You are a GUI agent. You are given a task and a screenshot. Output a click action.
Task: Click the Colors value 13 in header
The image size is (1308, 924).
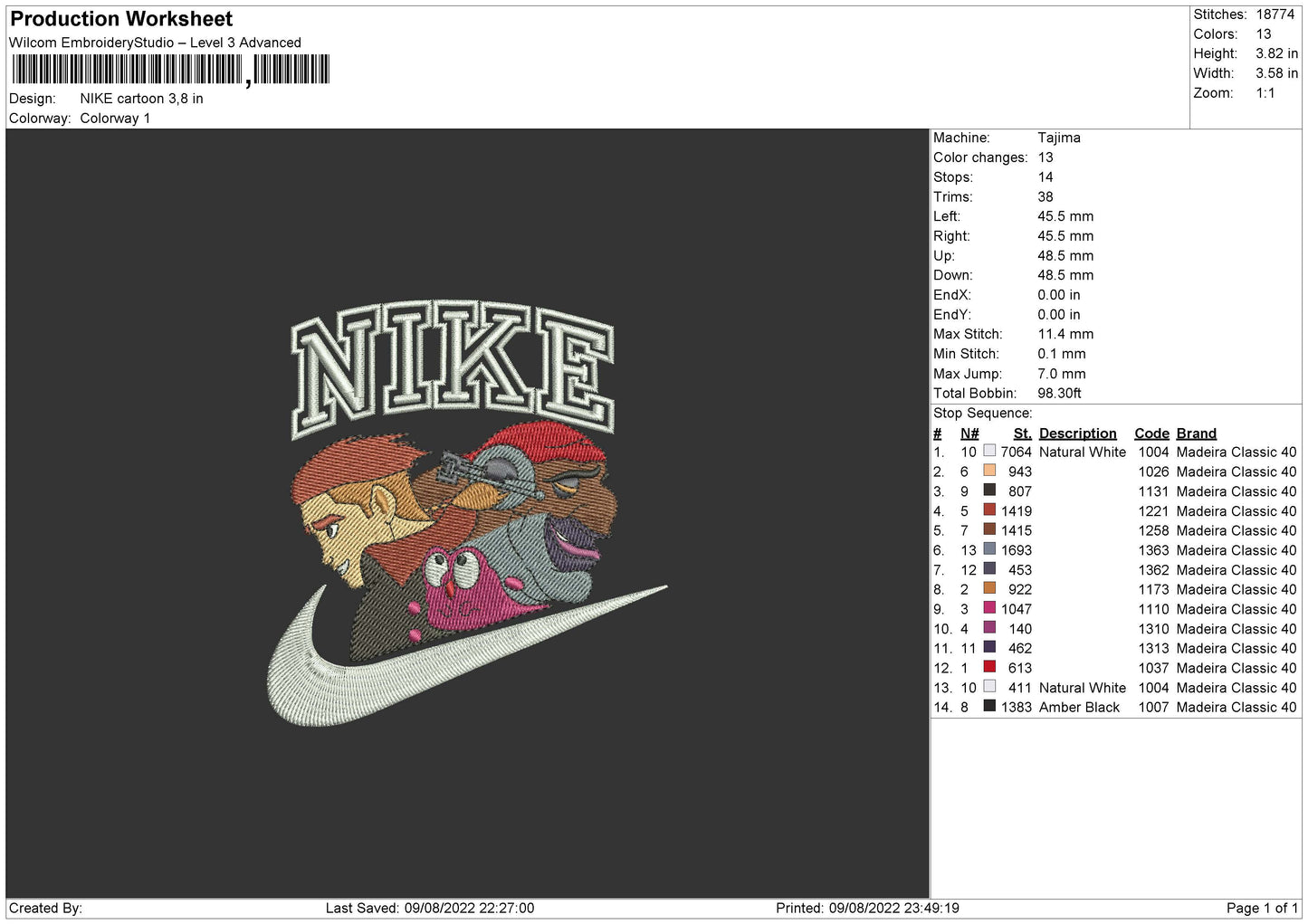1264,34
